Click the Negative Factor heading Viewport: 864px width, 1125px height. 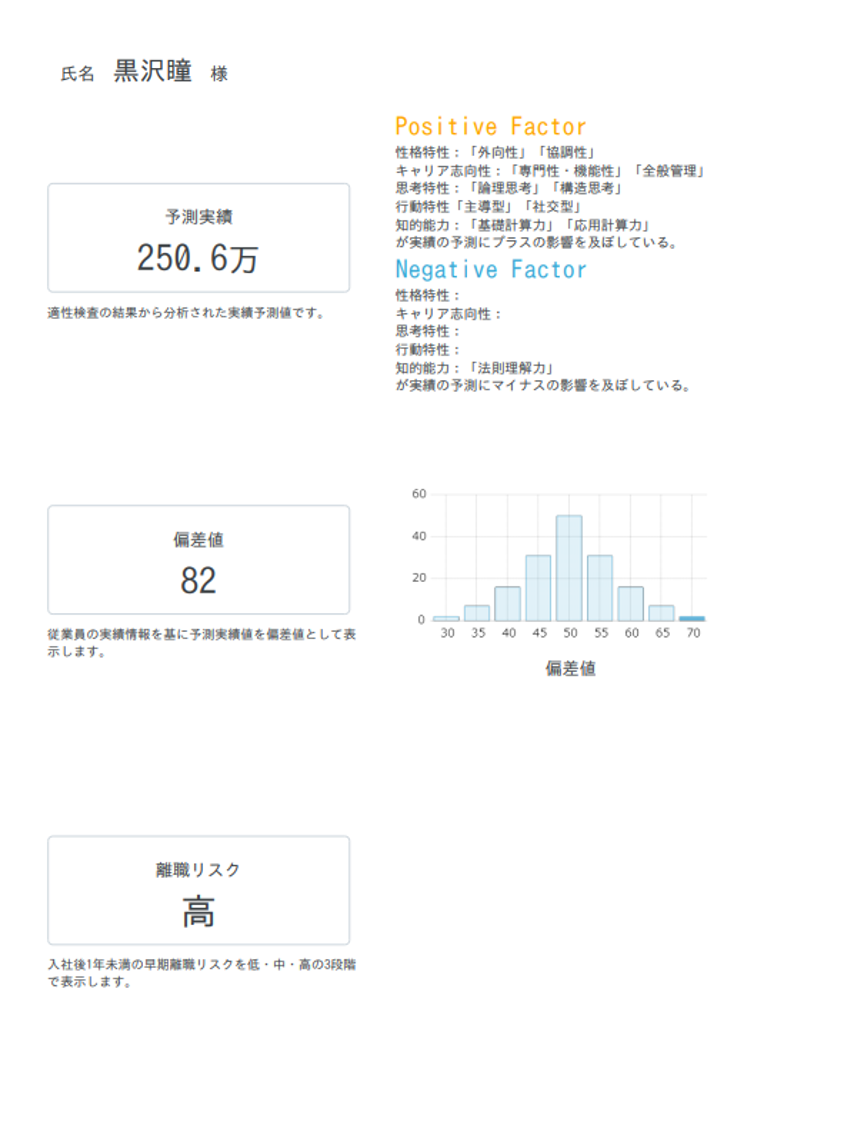coord(490,270)
